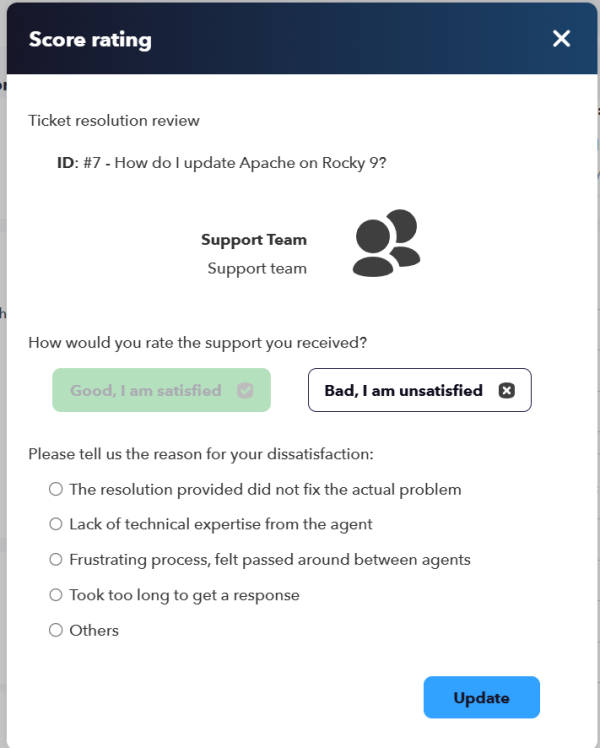Click the "Took too long to get a response" label
Image resolution: width=600 pixels, height=748 pixels.
[185, 595]
